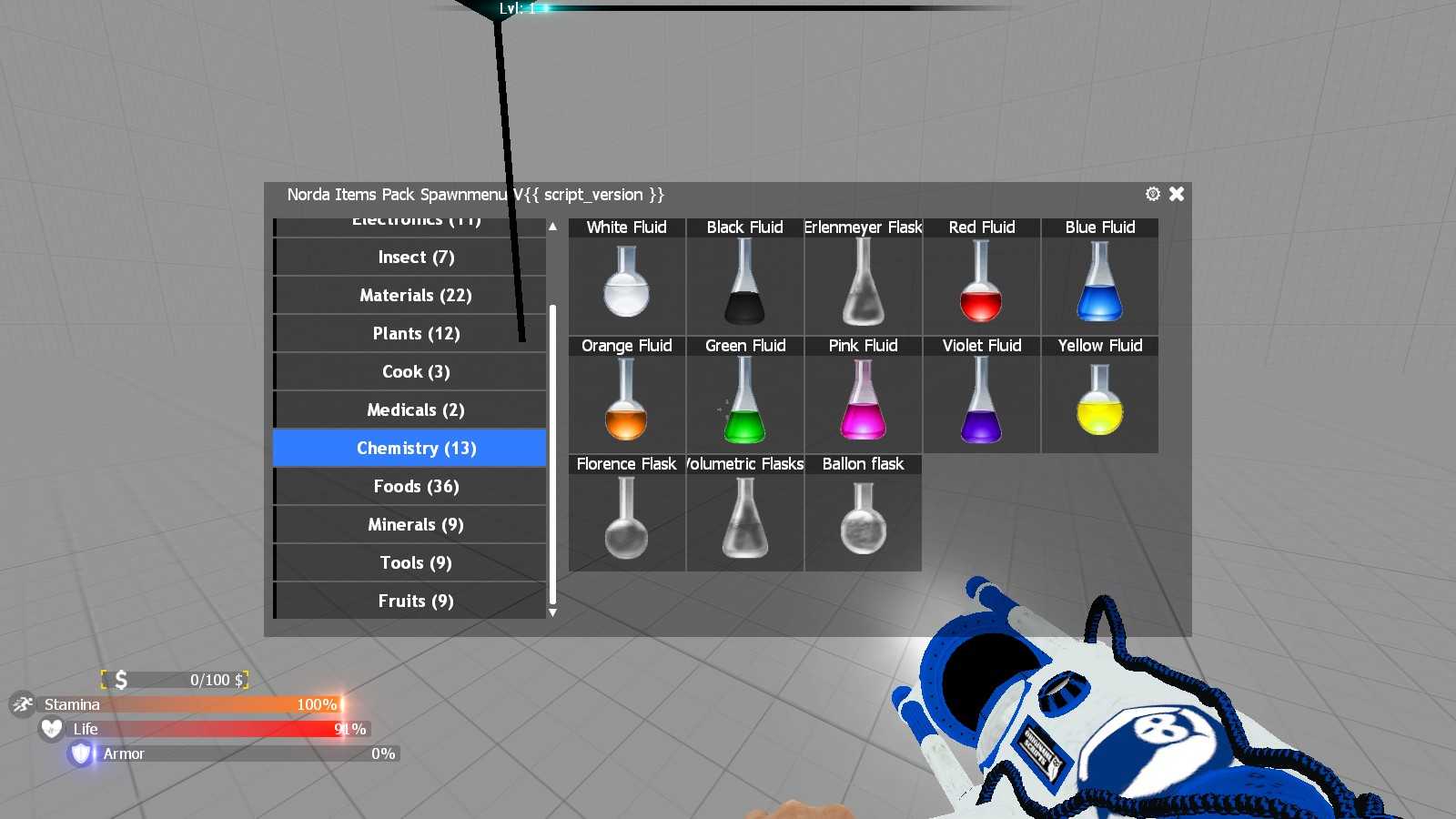
Task: Click category list scroll up arrow
Action: point(552,226)
